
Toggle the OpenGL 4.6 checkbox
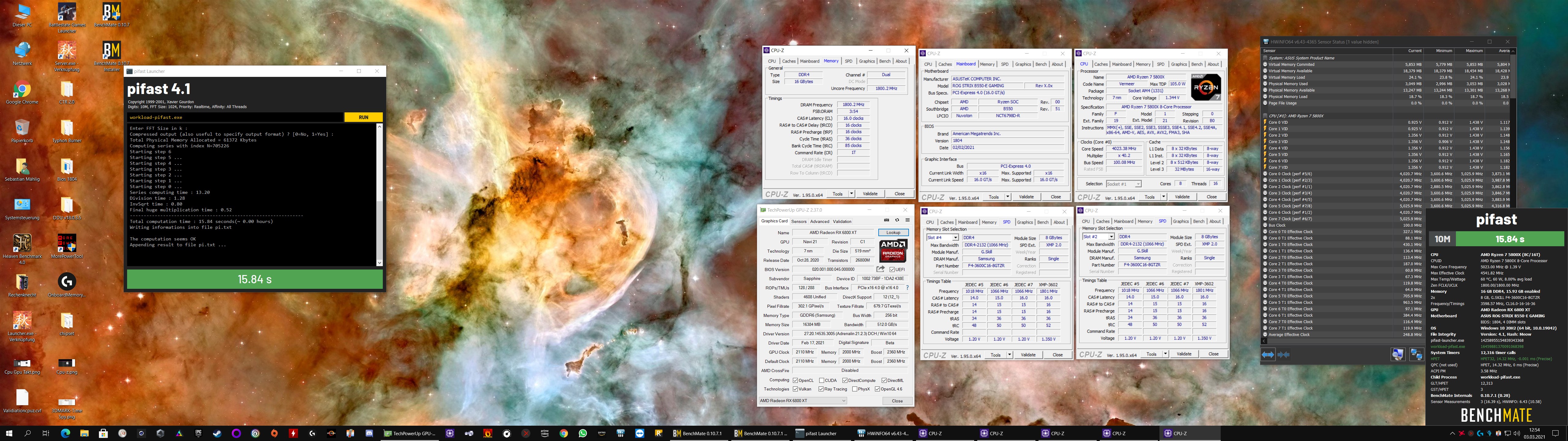(877, 389)
